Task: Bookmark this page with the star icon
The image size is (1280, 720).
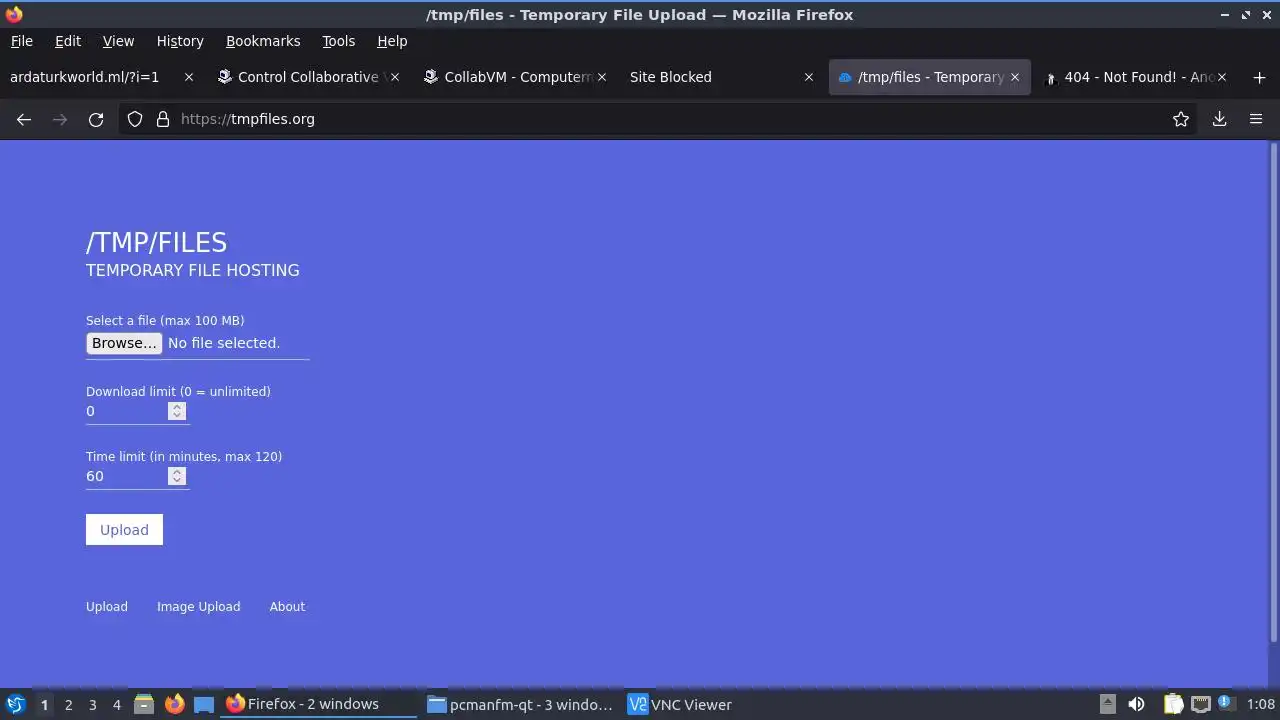Action: point(1181,119)
